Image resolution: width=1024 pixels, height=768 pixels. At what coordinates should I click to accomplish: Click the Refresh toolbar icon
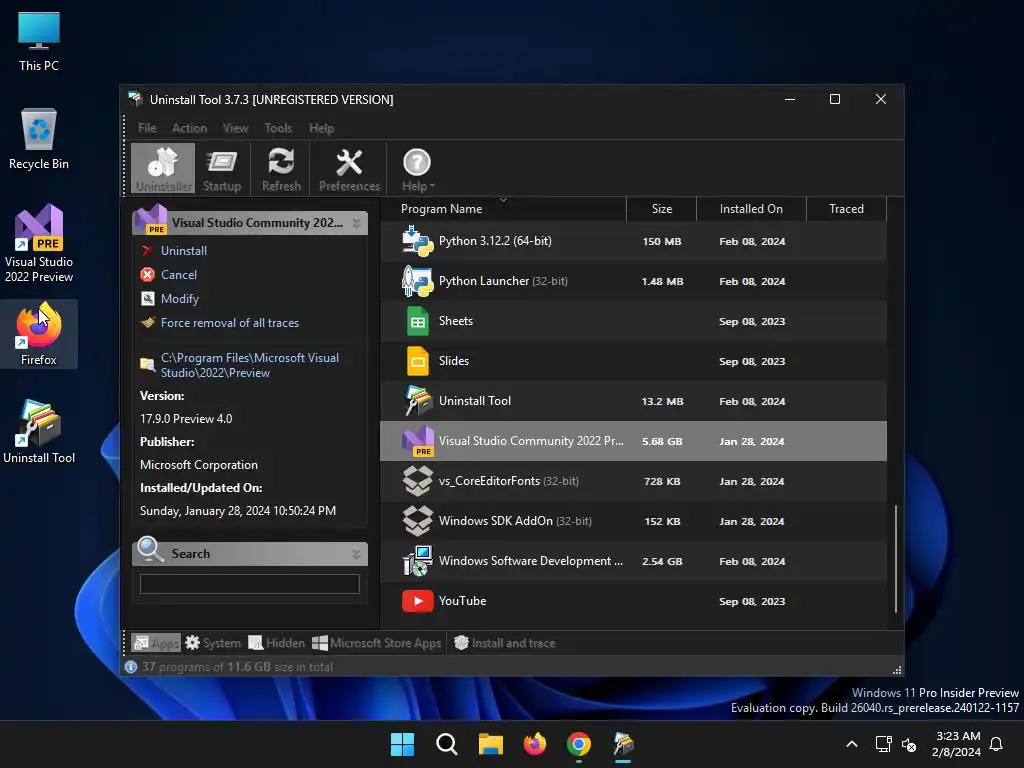click(281, 168)
